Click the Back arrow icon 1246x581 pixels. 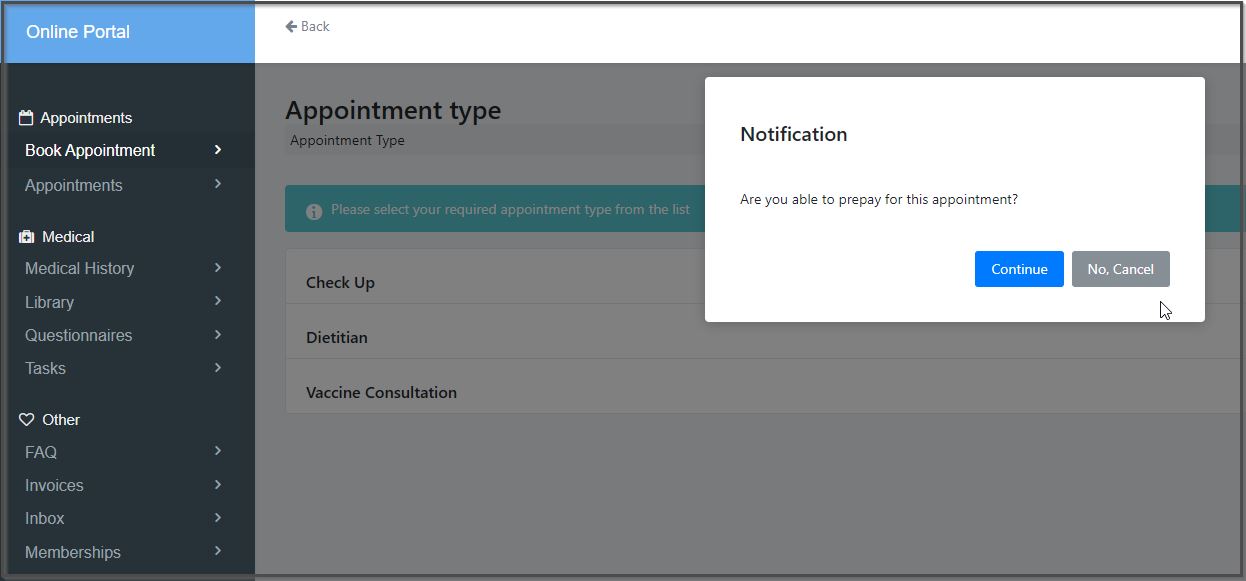[x=291, y=26]
